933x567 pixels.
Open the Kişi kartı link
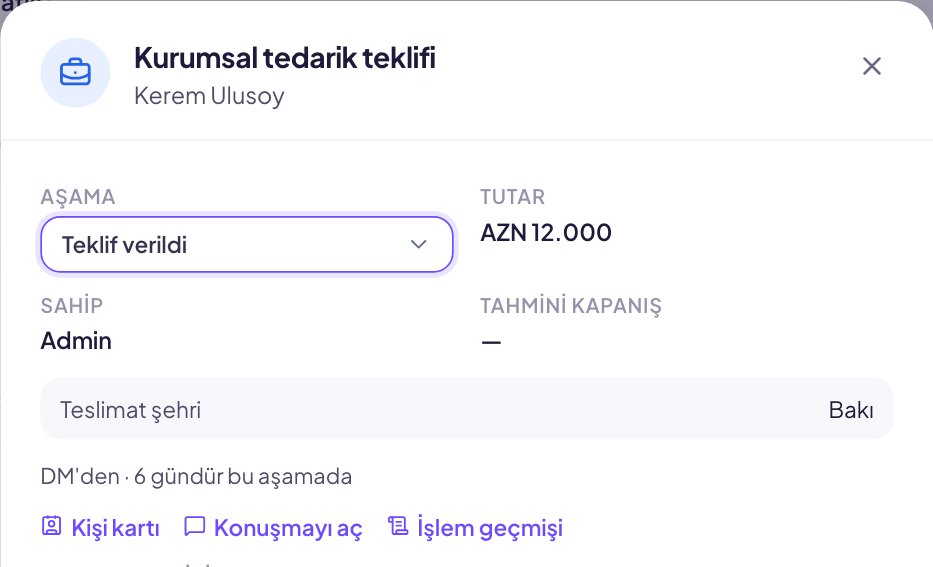click(x=101, y=528)
